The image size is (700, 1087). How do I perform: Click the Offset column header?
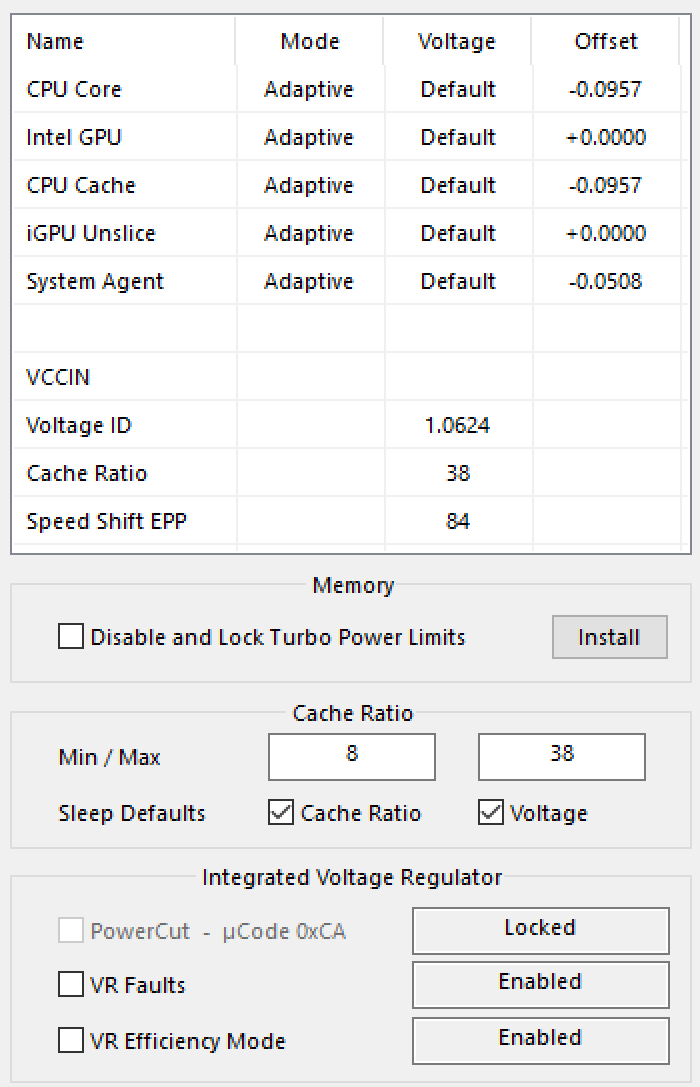(x=606, y=41)
